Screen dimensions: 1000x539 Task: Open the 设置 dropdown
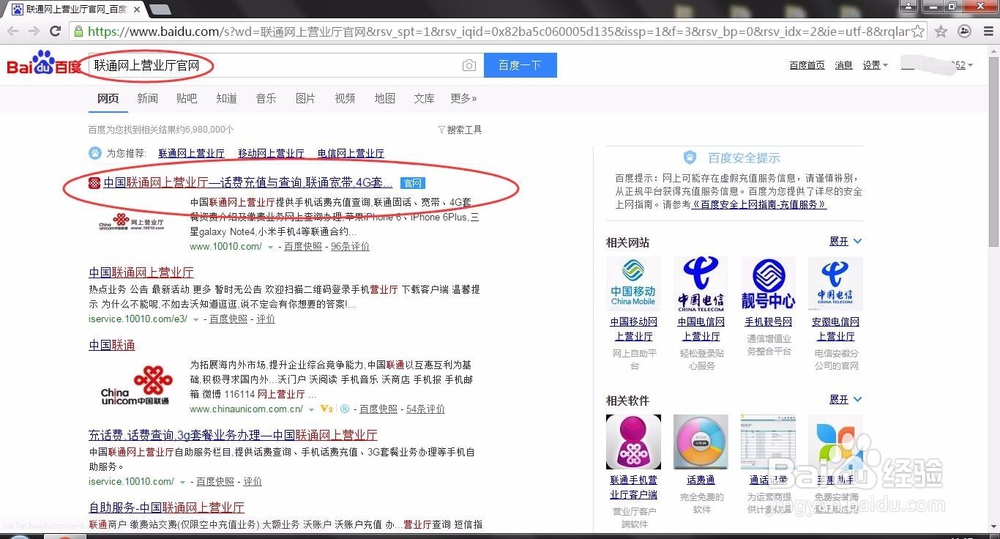(x=875, y=65)
